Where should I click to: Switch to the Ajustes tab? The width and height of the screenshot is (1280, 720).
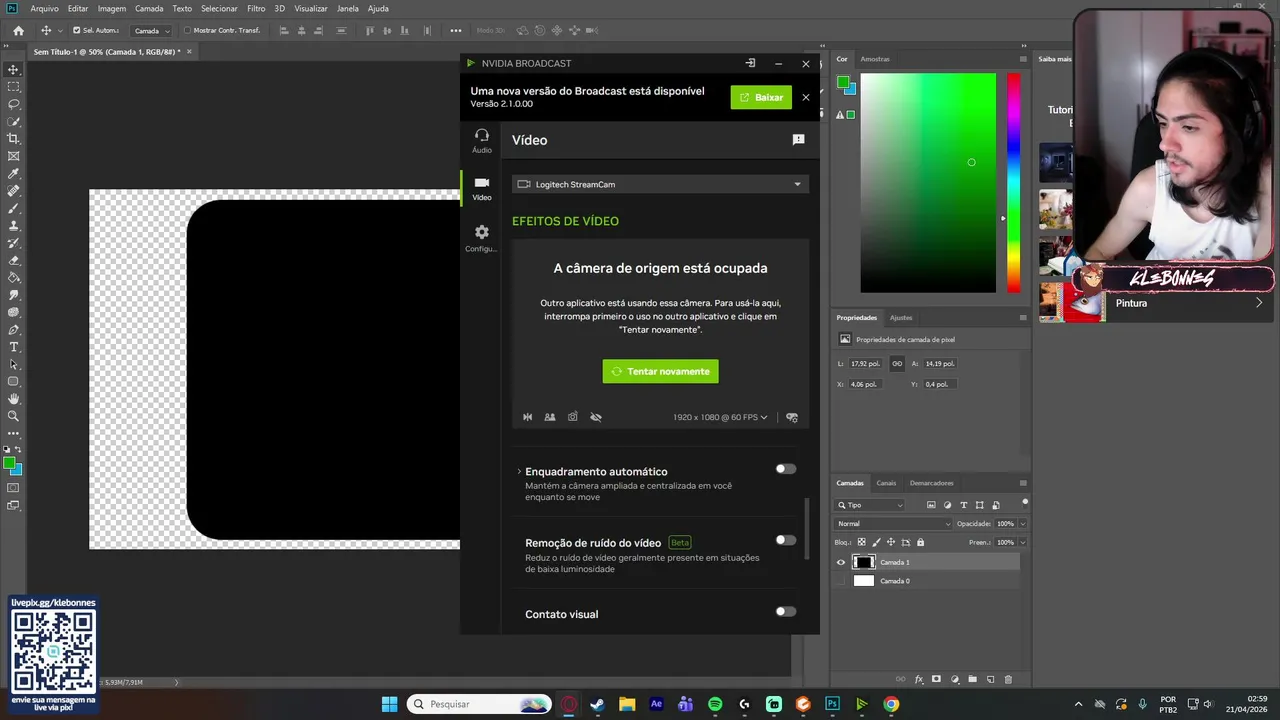(x=901, y=317)
